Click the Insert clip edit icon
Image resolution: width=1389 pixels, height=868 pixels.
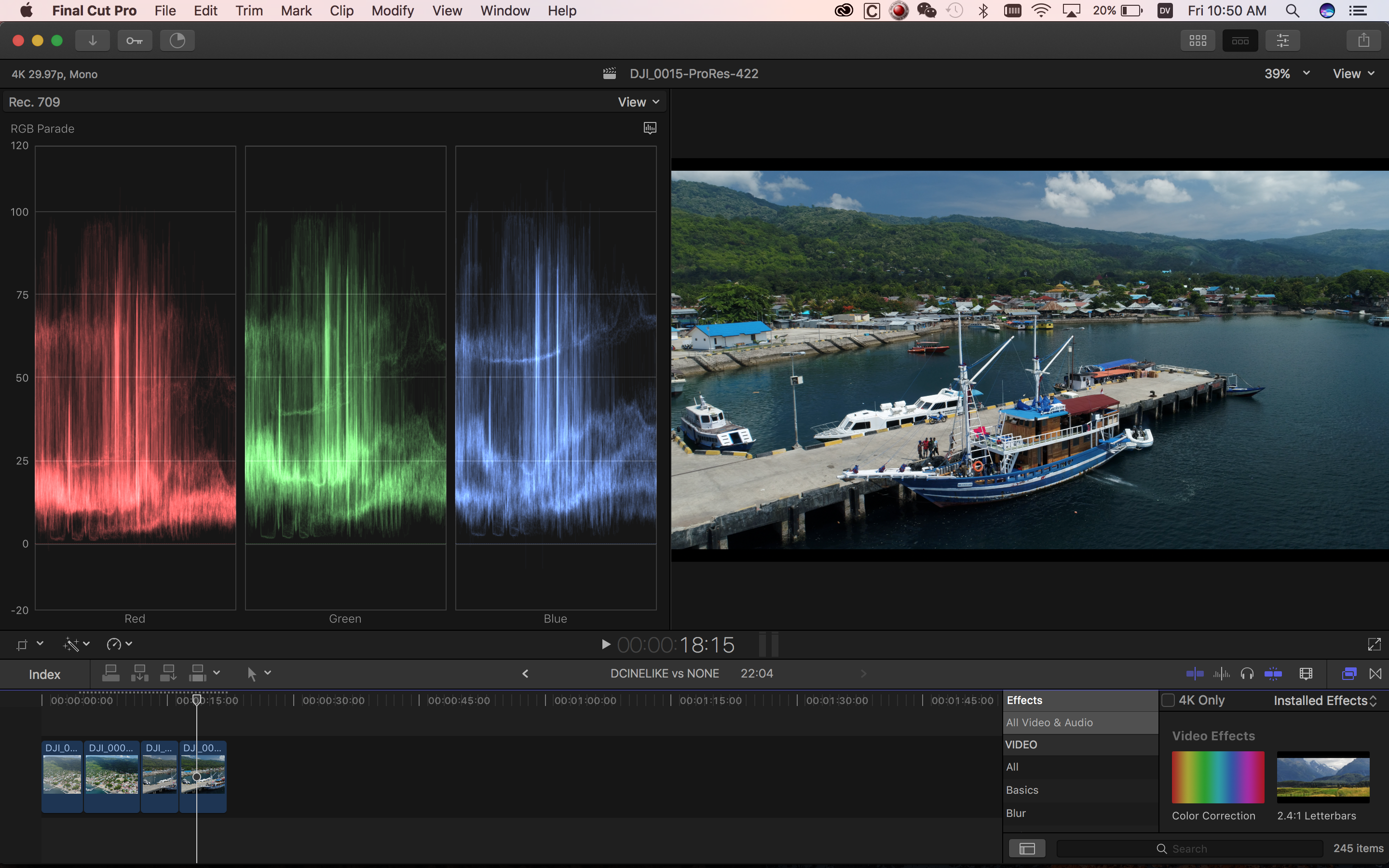pos(139,673)
